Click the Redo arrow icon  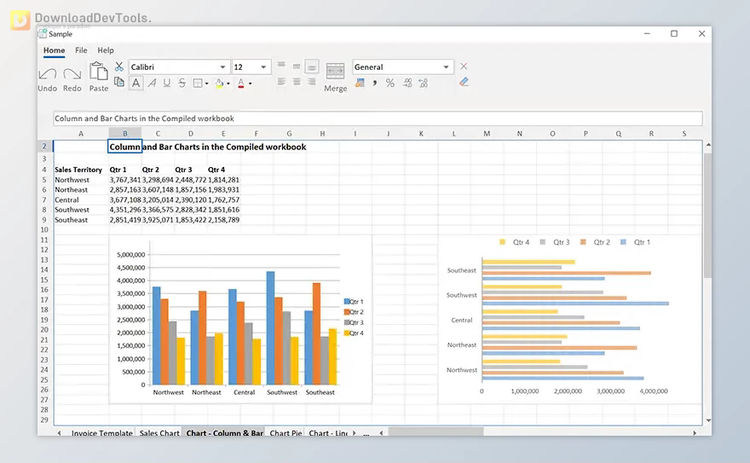pyautogui.click(x=73, y=75)
